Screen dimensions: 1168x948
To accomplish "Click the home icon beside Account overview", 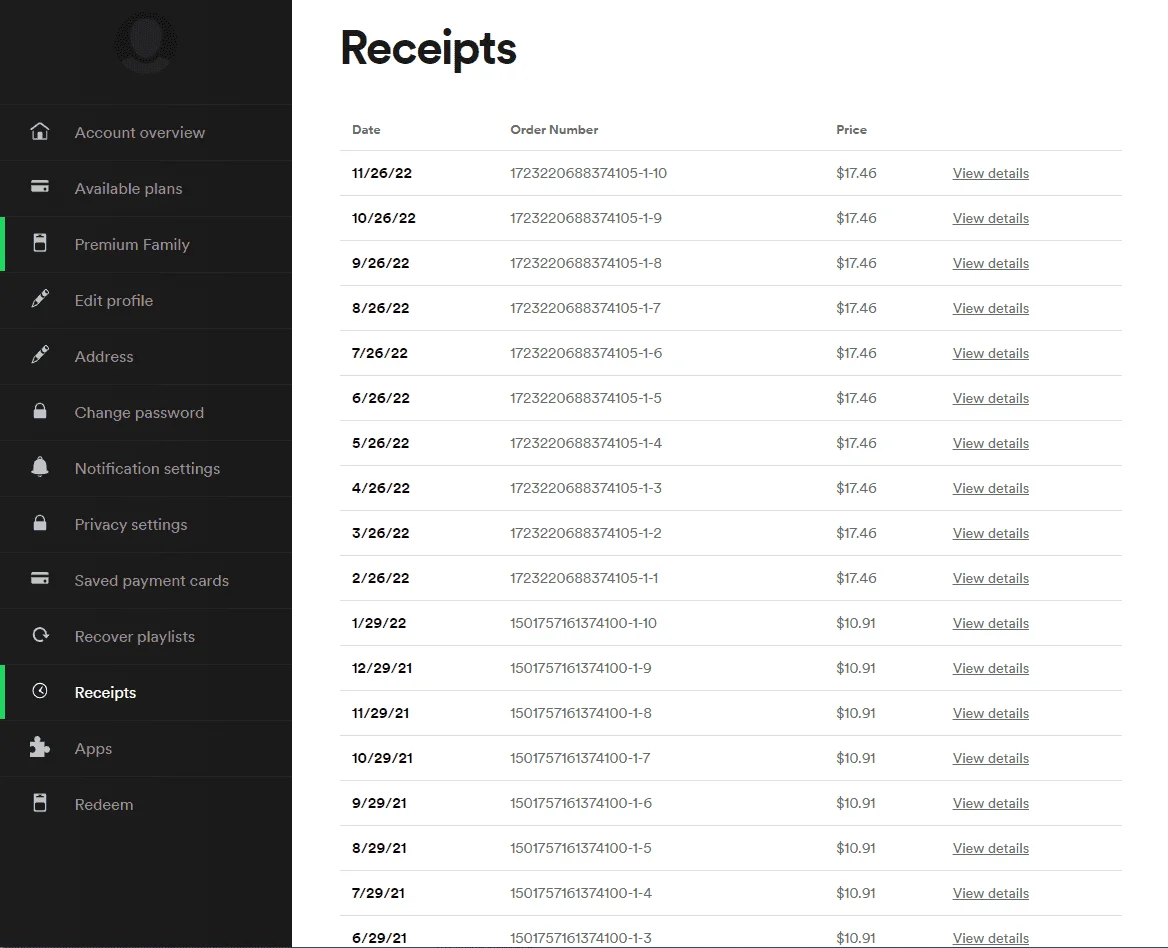I will (39, 132).
